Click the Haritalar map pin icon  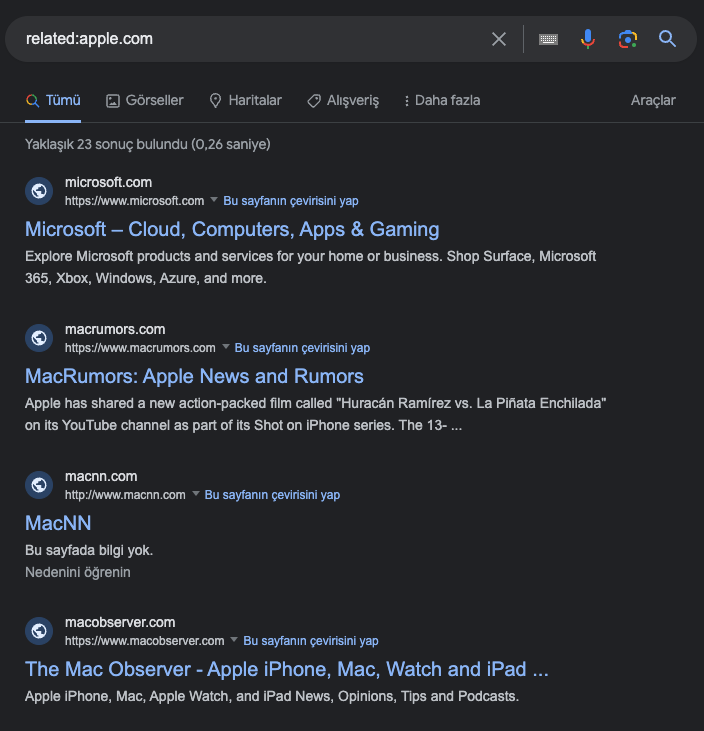pyautogui.click(x=215, y=101)
